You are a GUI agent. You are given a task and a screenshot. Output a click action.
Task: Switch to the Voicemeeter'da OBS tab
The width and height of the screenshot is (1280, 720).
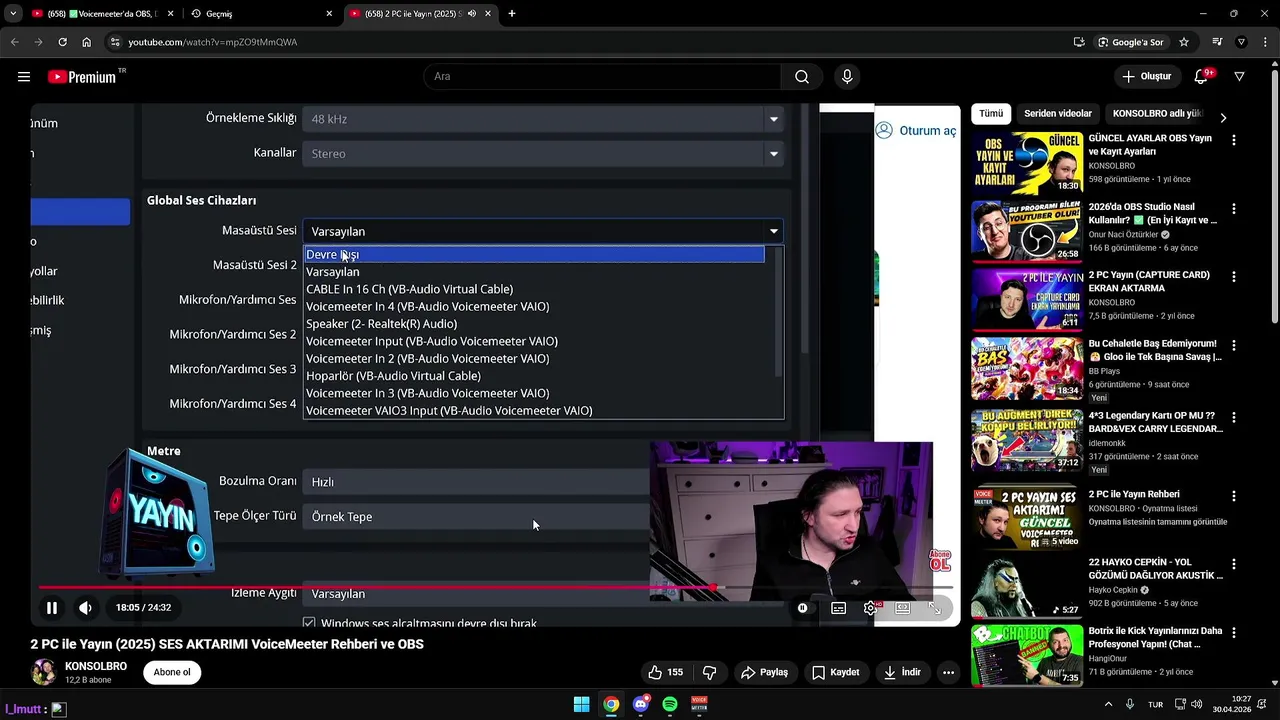[x=101, y=14]
